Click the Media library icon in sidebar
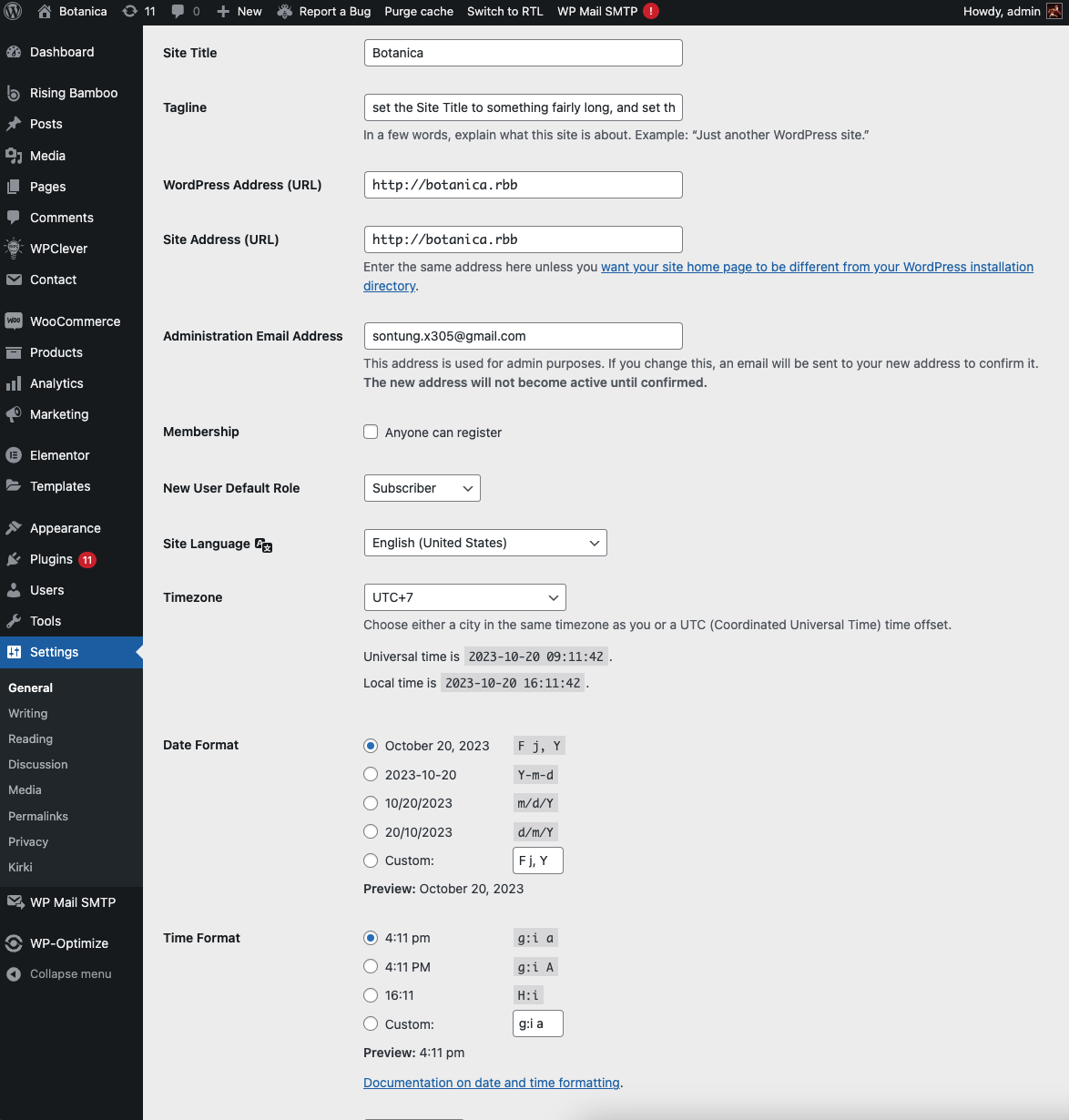 tap(14, 156)
